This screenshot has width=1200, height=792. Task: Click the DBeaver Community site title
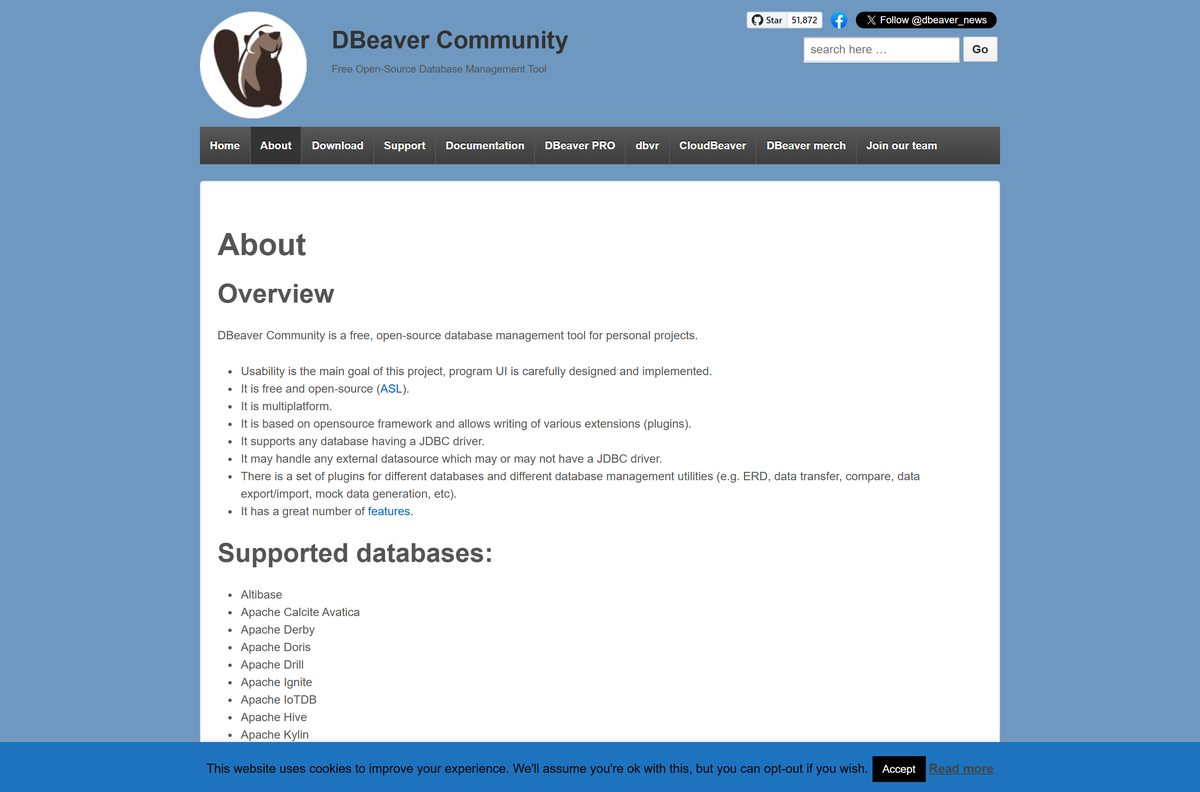pos(450,40)
